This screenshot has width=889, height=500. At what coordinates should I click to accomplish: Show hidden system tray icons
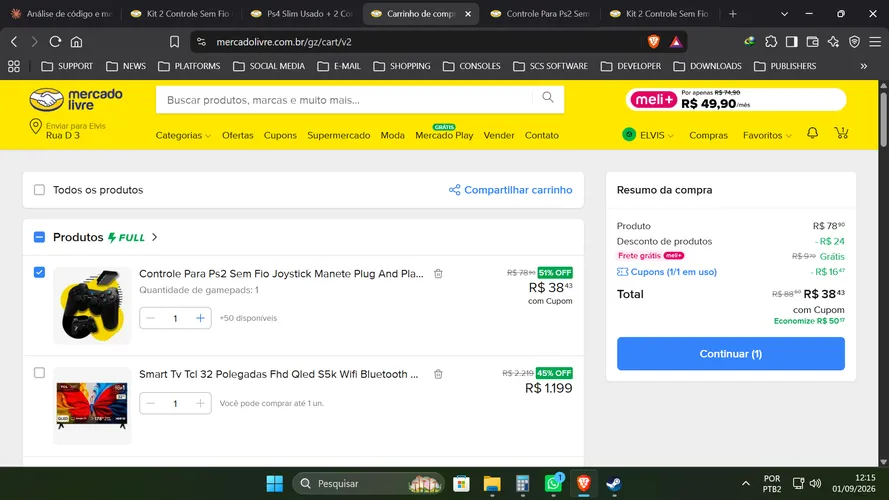746,484
